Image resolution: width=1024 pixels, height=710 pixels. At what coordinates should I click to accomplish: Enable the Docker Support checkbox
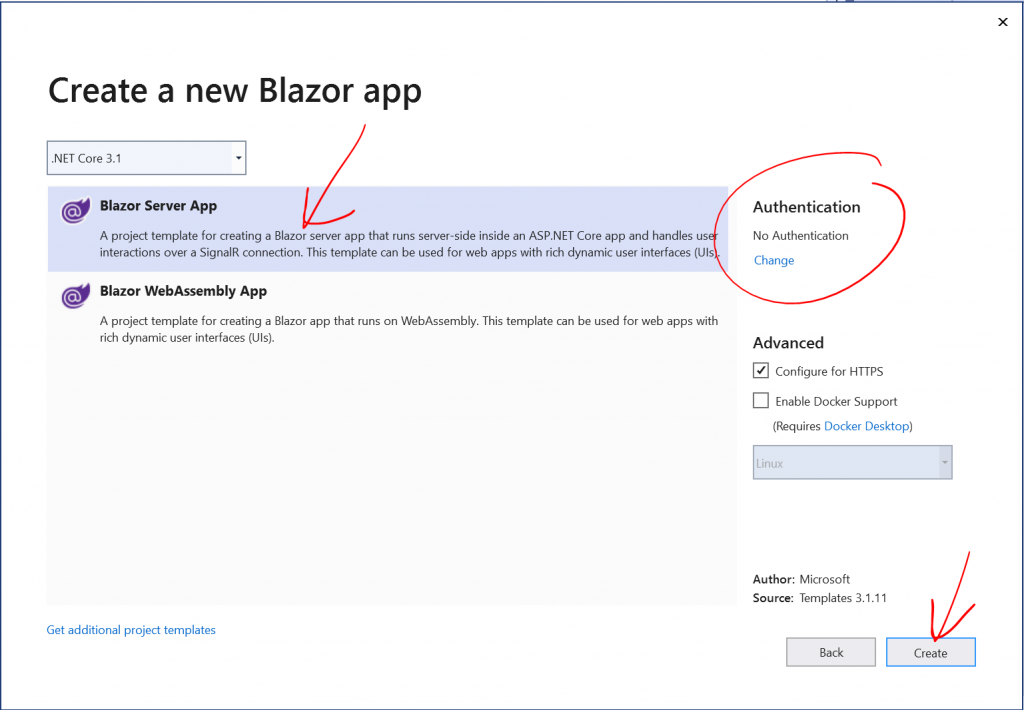[x=760, y=400]
